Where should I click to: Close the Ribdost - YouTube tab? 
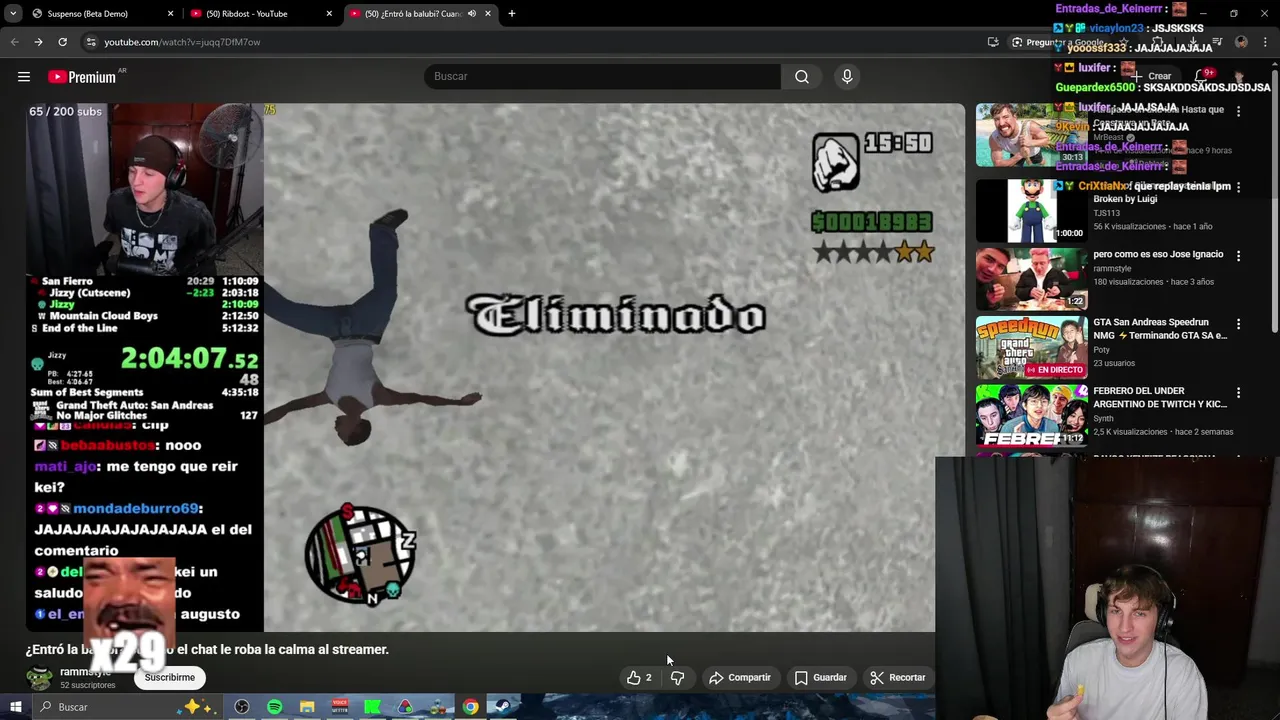coord(329,14)
